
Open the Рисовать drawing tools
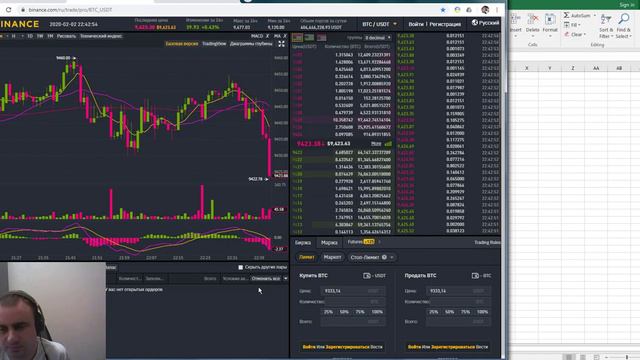coord(66,36)
